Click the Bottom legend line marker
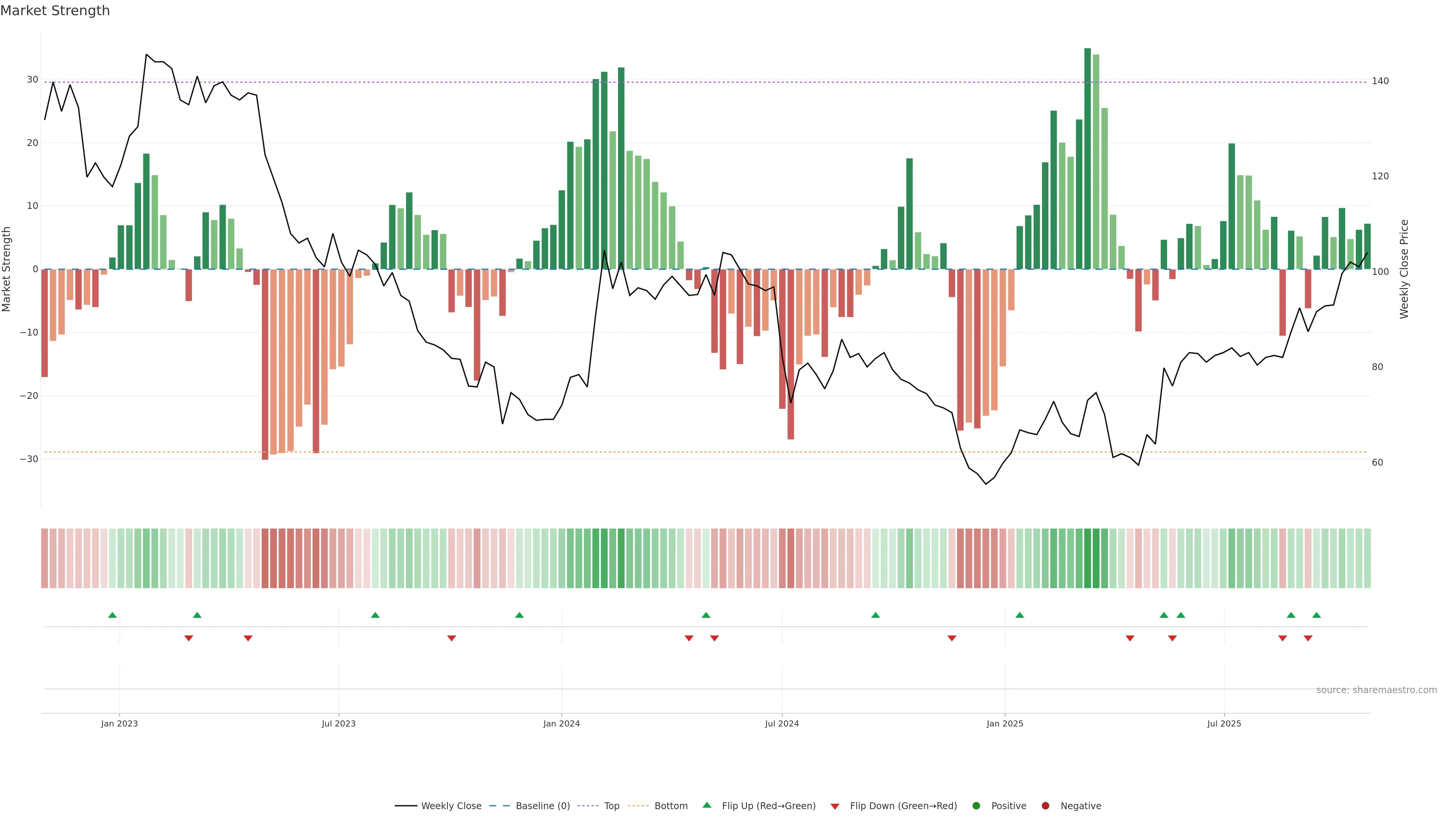The height and width of the screenshot is (819, 1456). click(638, 806)
